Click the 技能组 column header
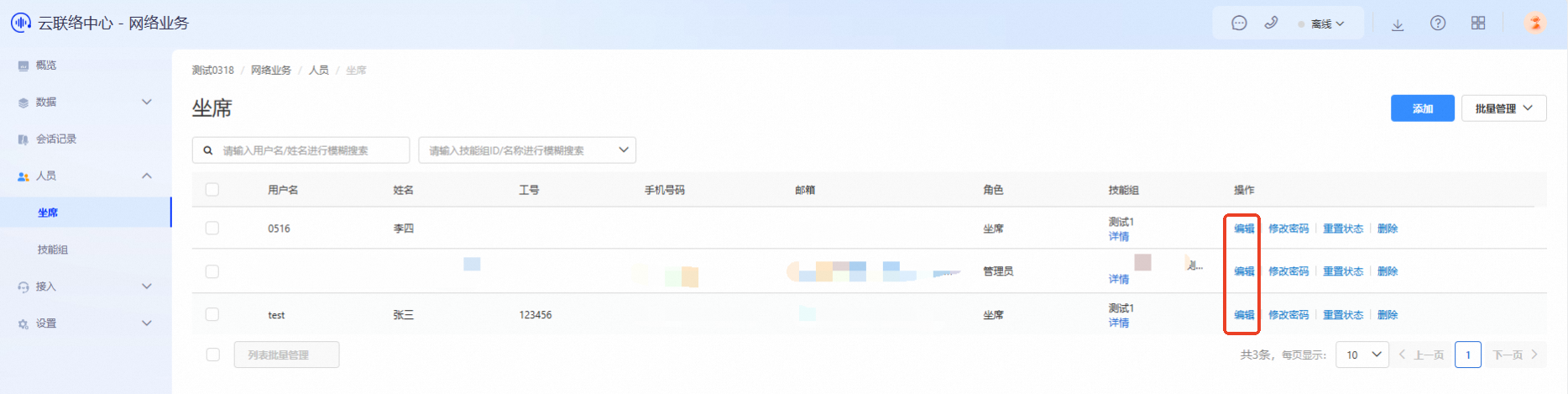The width and height of the screenshot is (1568, 394). point(1124,190)
